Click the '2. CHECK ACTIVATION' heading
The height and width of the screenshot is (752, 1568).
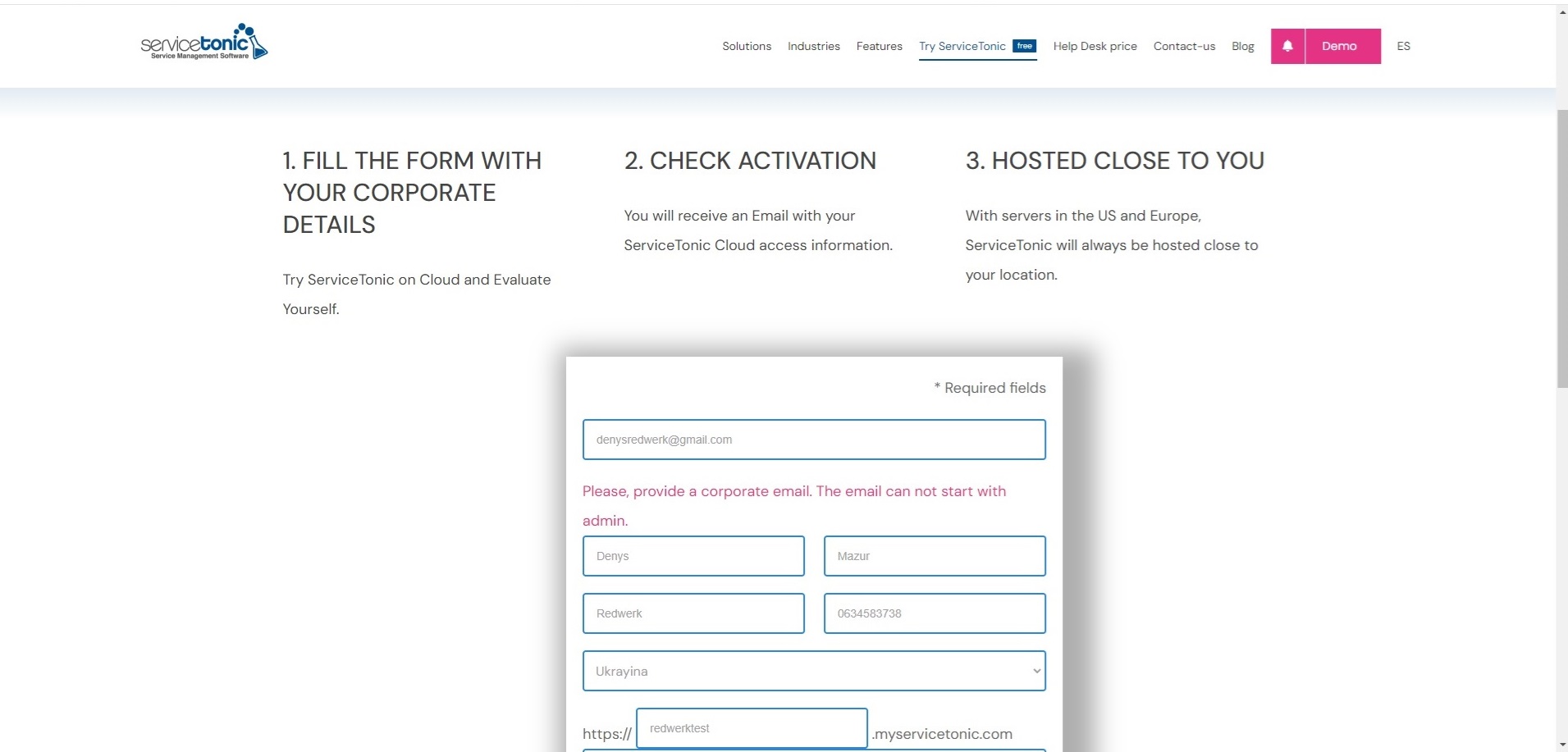click(x=750, y=161)
